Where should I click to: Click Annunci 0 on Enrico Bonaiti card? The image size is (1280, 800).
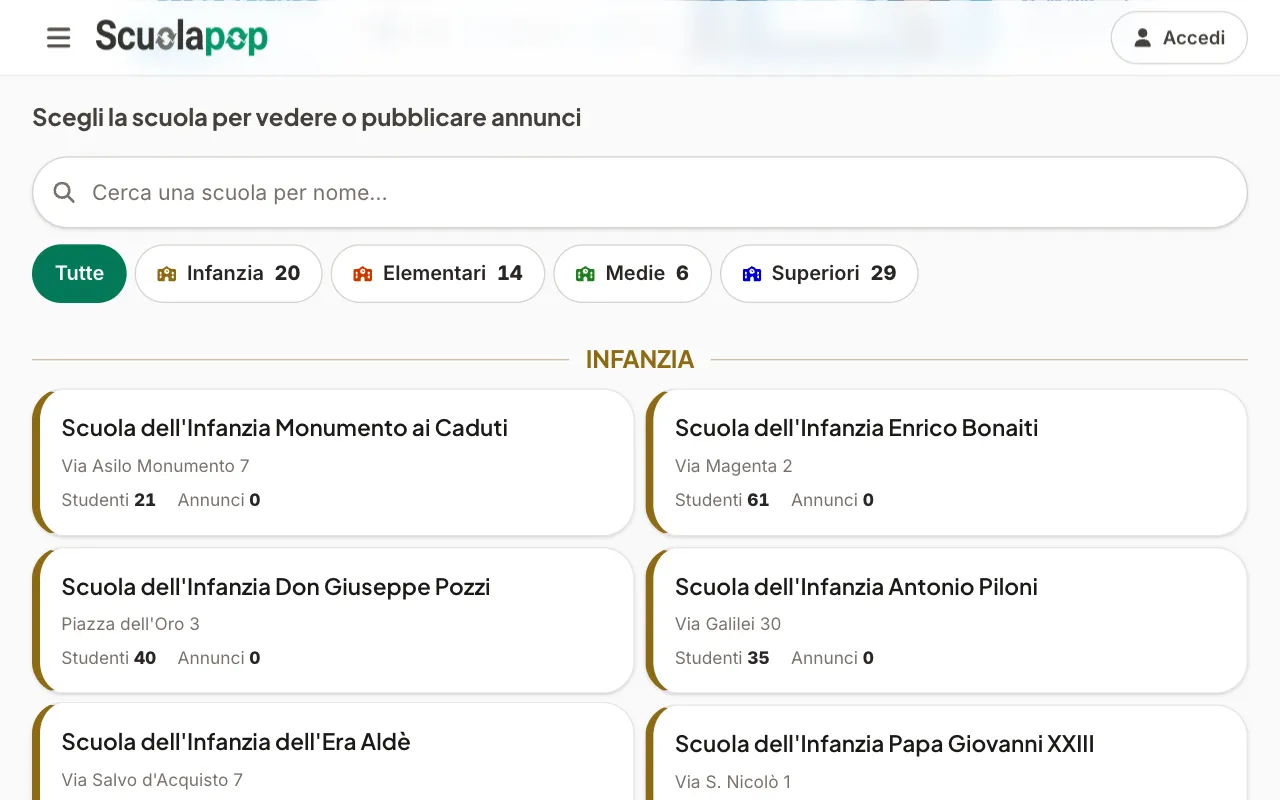tap(832, 500)
